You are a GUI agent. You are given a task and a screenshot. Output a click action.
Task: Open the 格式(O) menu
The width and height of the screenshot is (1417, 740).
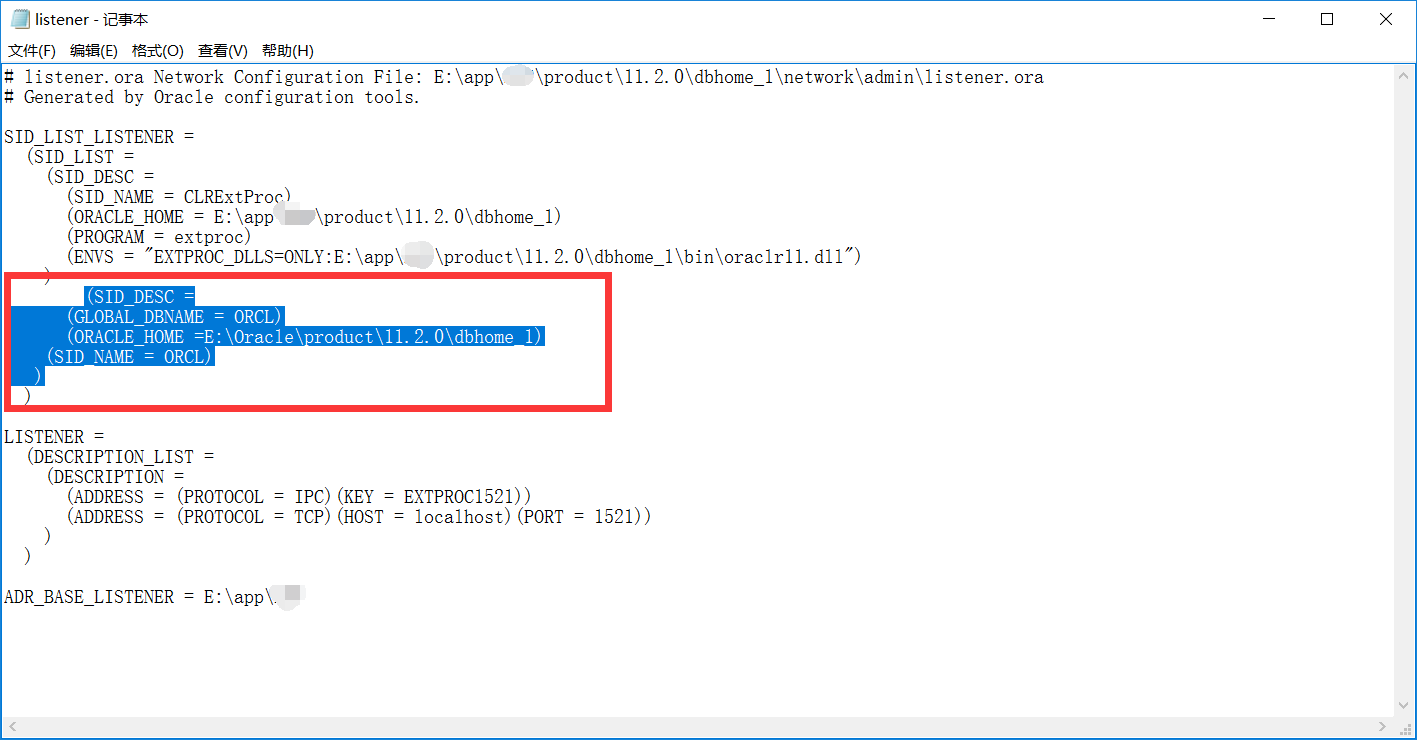click(156, 50)
